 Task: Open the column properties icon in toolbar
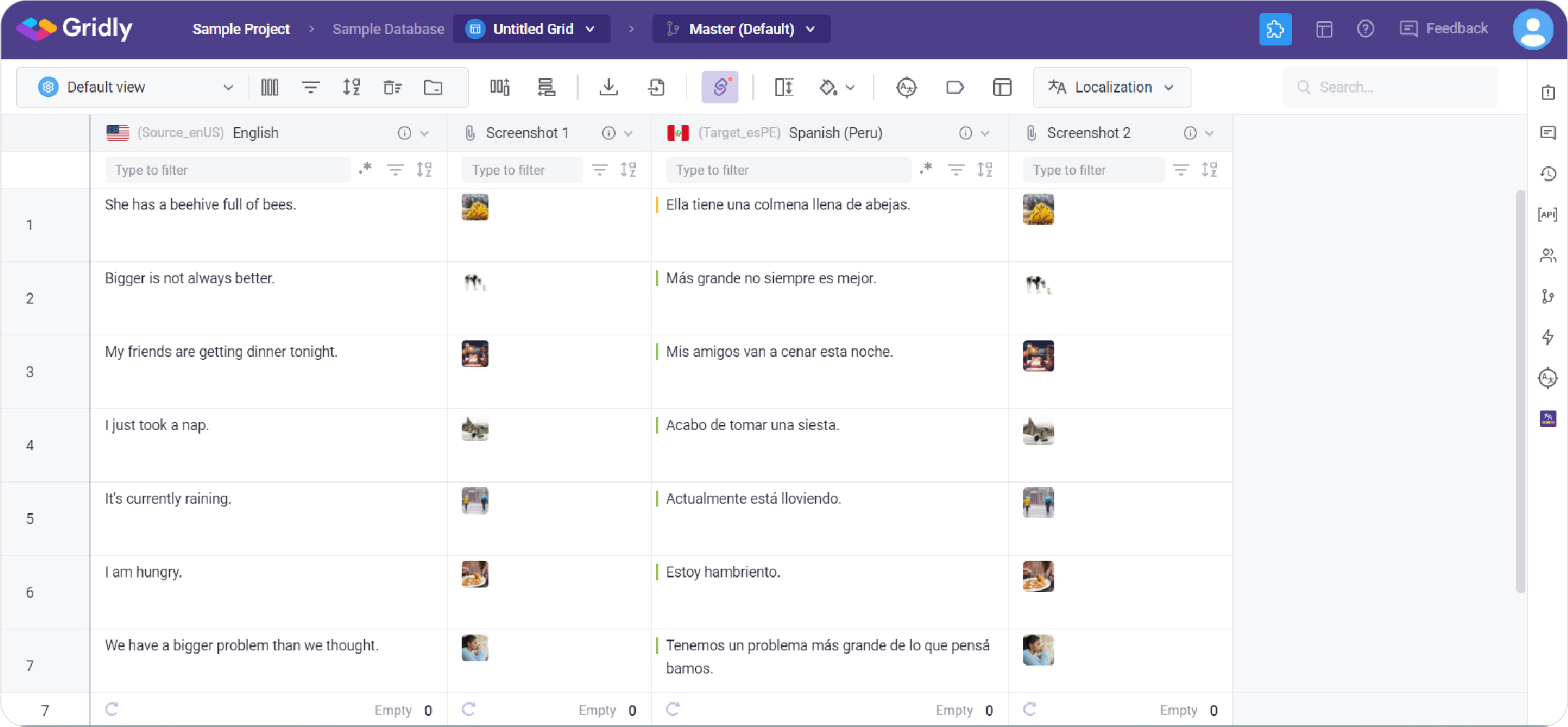pyautogui.click(x=270, y=87)
